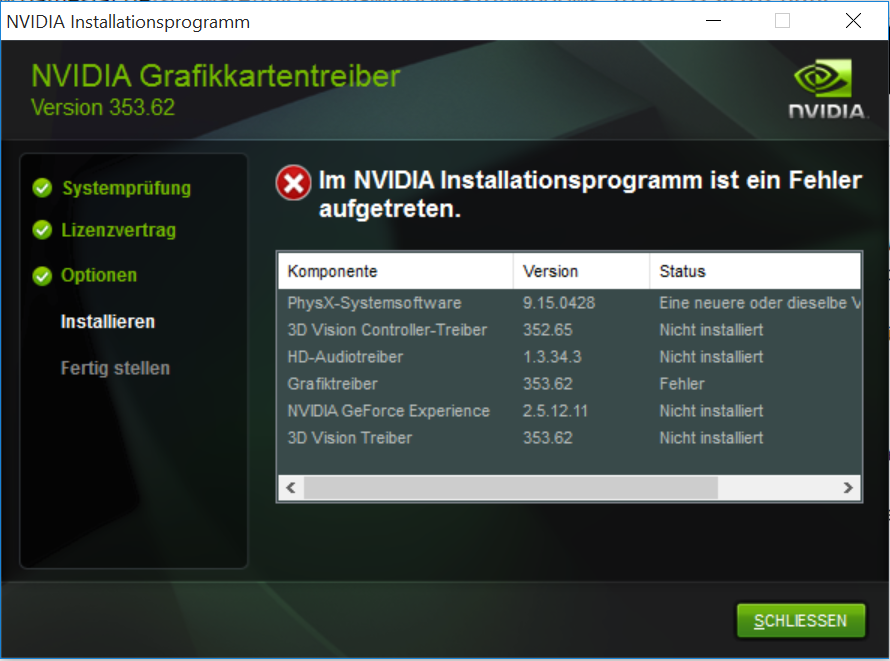Click the SCHLIESSEN button
890x661 pixels.
pyautogui.click(x=800, y=621)
